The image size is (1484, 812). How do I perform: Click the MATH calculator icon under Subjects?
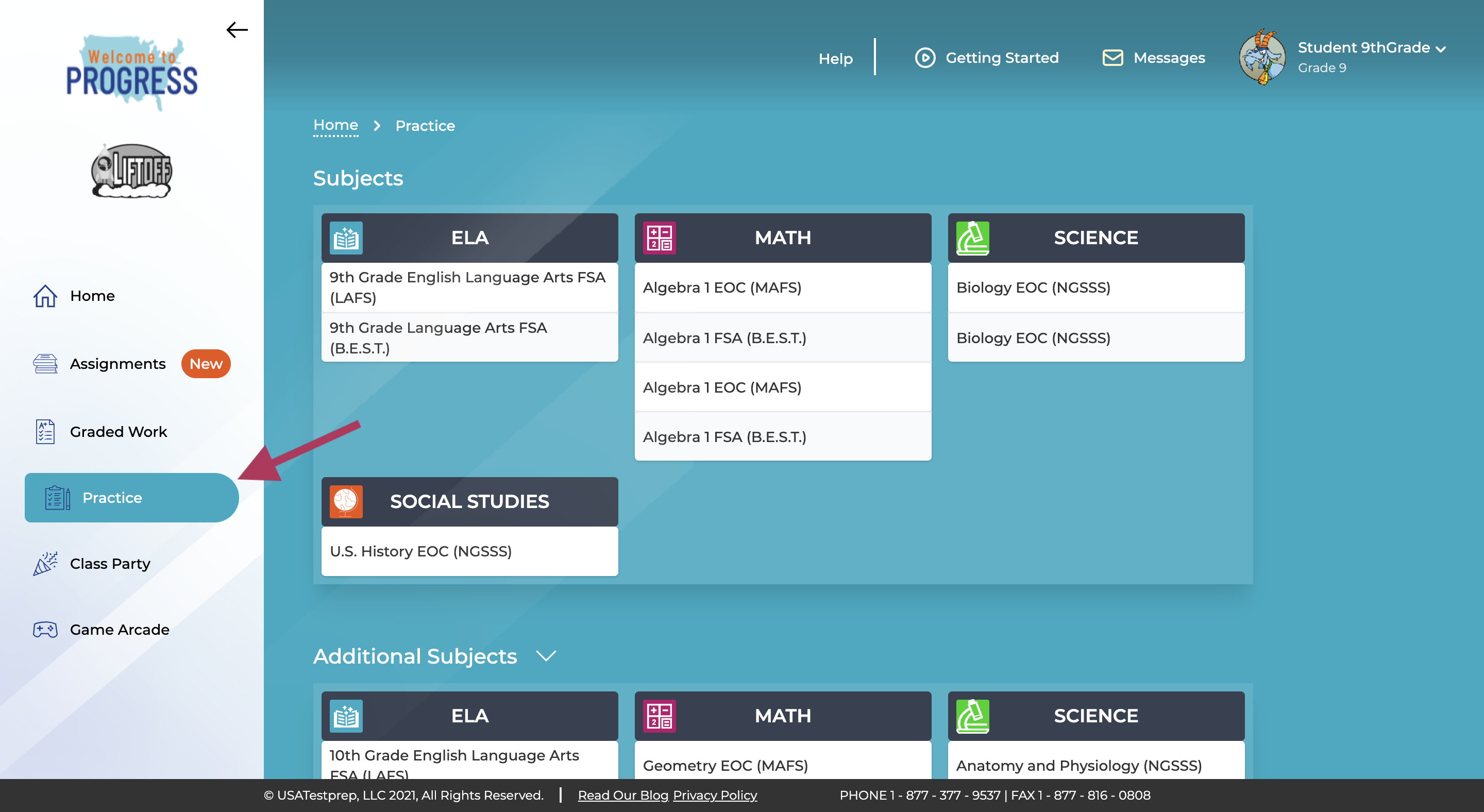point(659,238)
